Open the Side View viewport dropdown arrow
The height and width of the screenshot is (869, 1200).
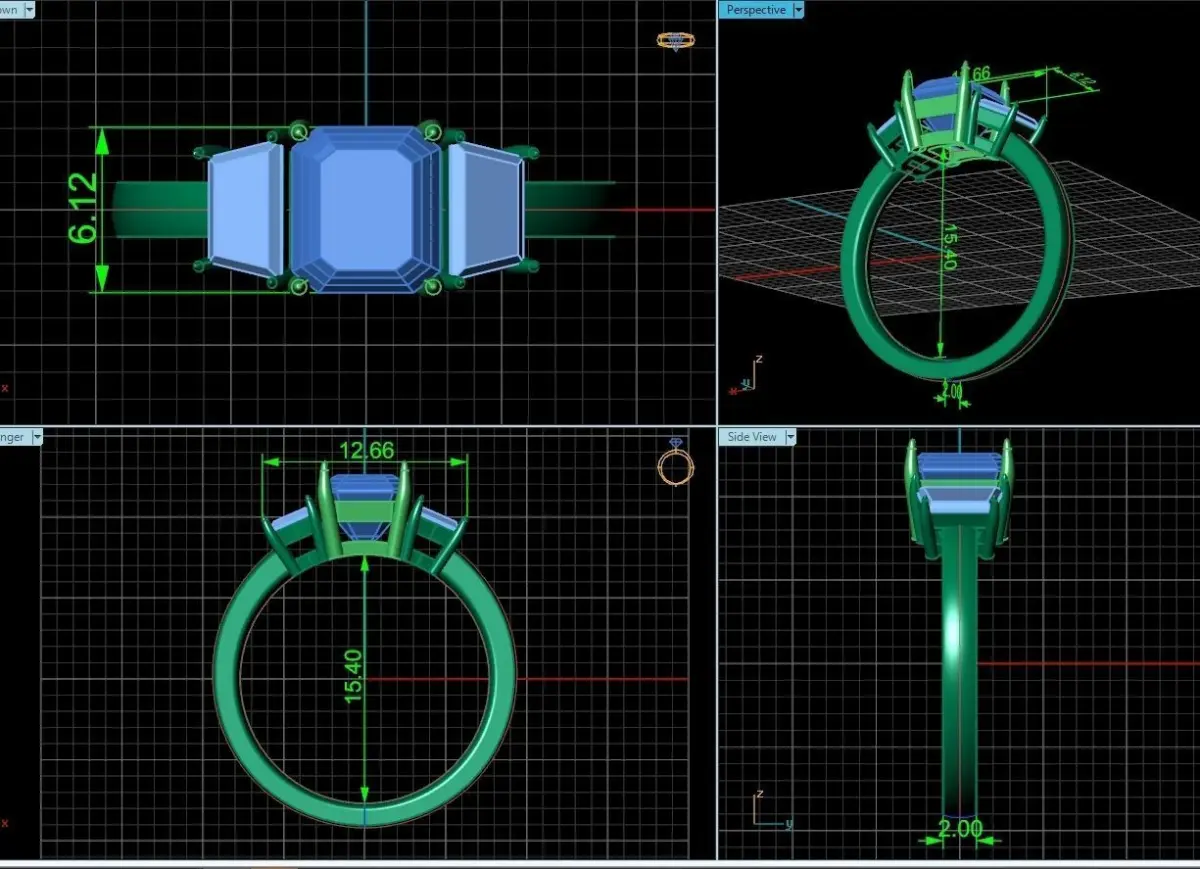point(790,437)
